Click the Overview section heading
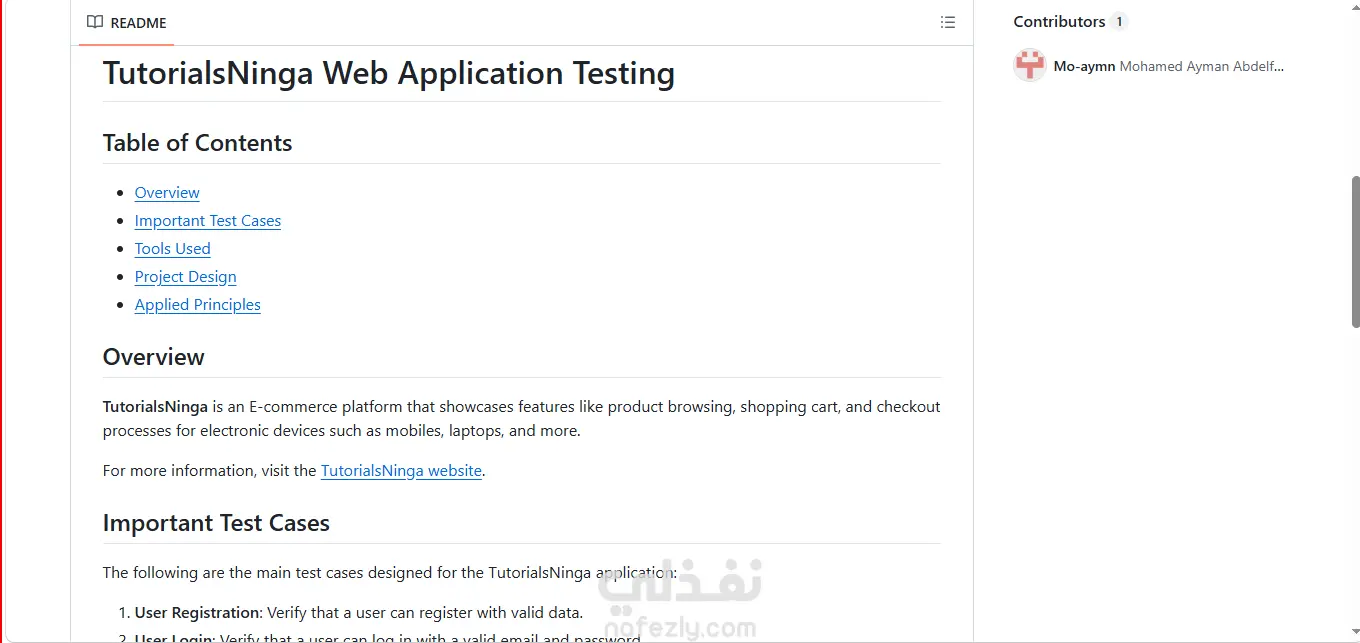Viewport: 1360px width, 643px height. pos(154,357)
